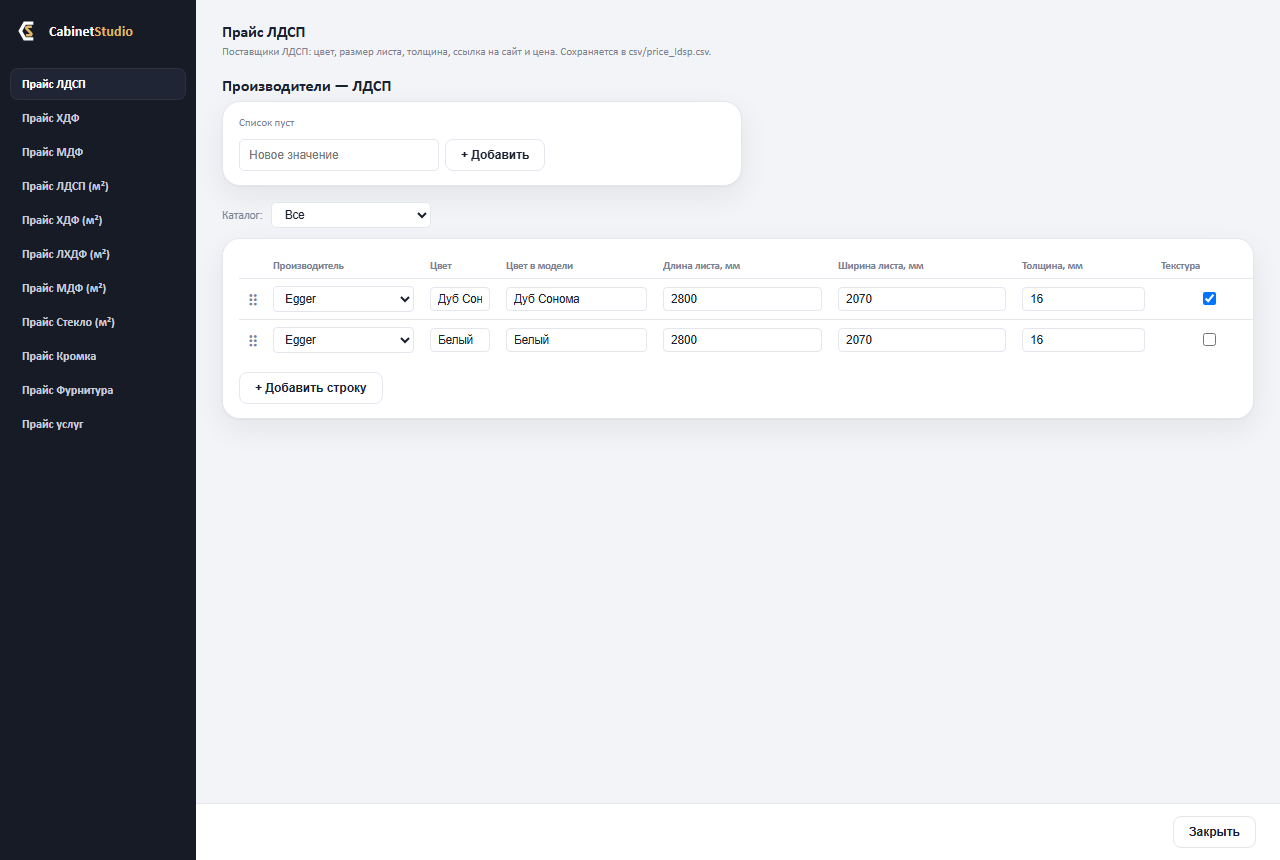The image size is (1280, 860).
Task: Click the Цвет field in the Белый row
Action: pos(460,340)
